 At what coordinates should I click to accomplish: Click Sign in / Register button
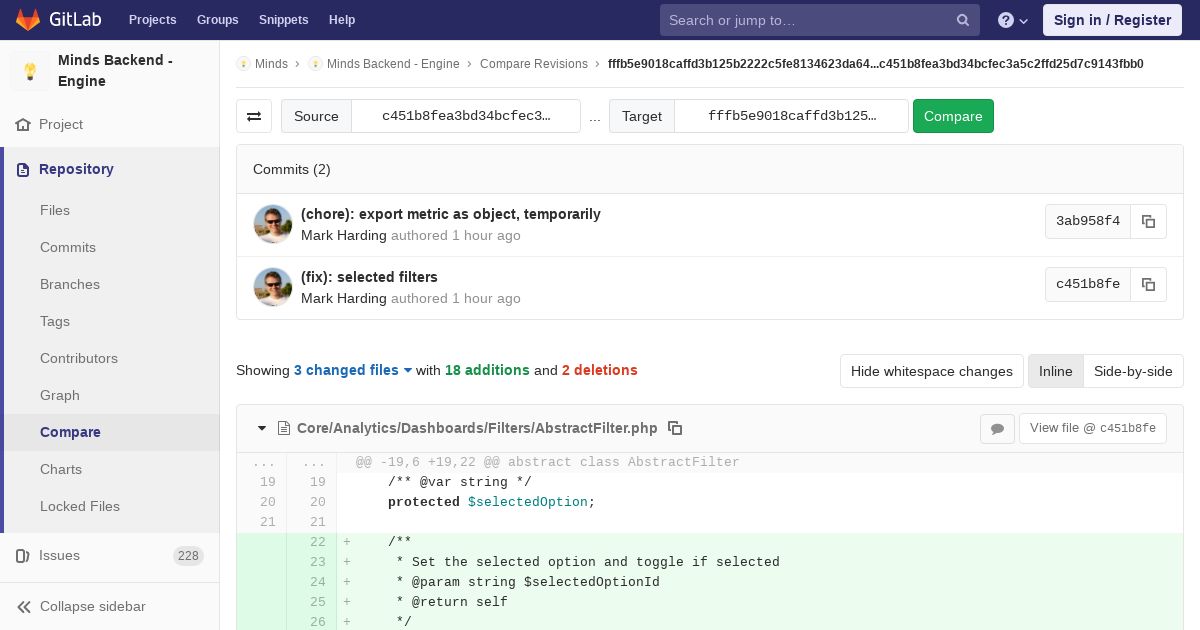1112,20
